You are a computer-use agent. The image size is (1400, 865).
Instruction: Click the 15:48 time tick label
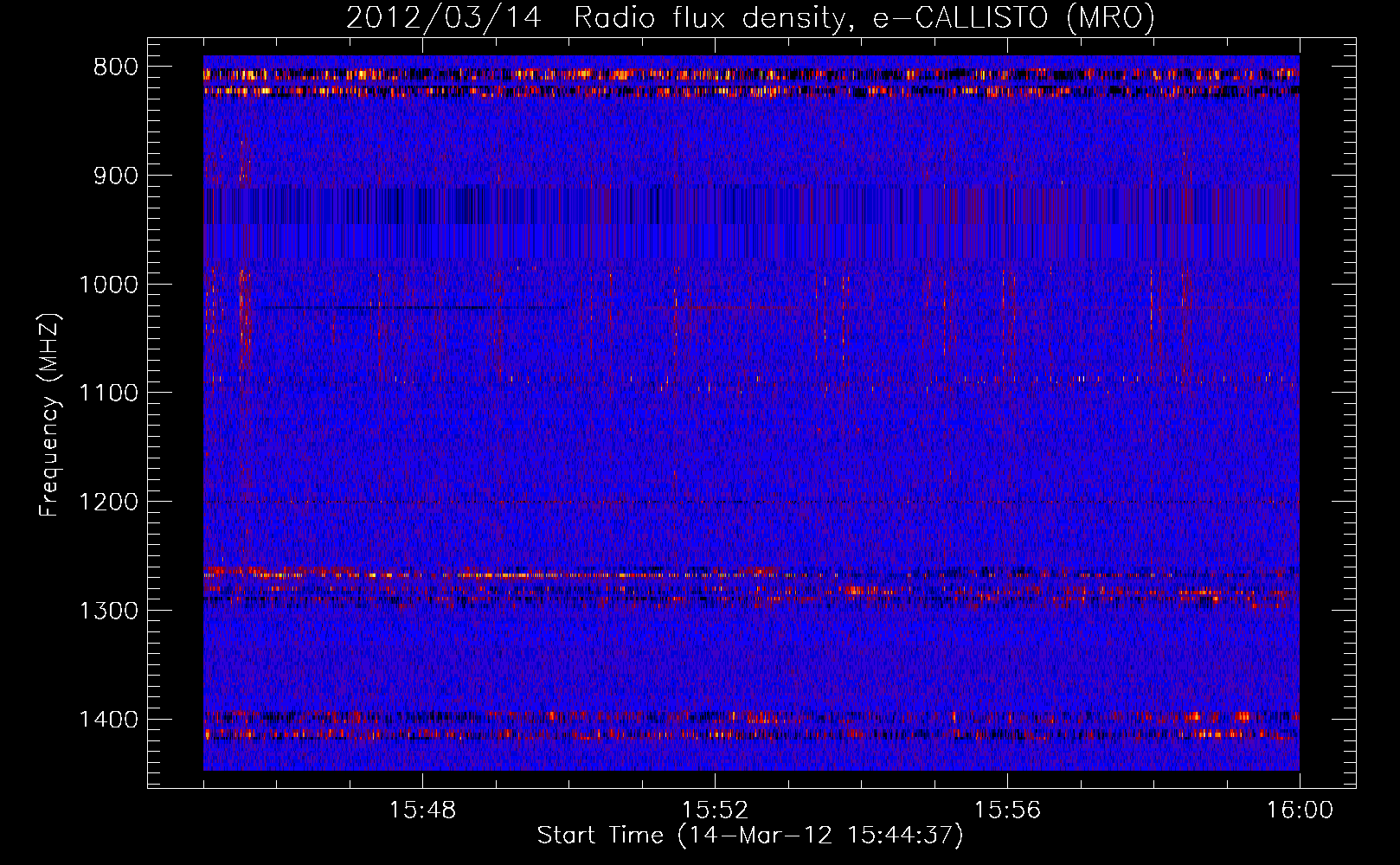tap(422, 811)
